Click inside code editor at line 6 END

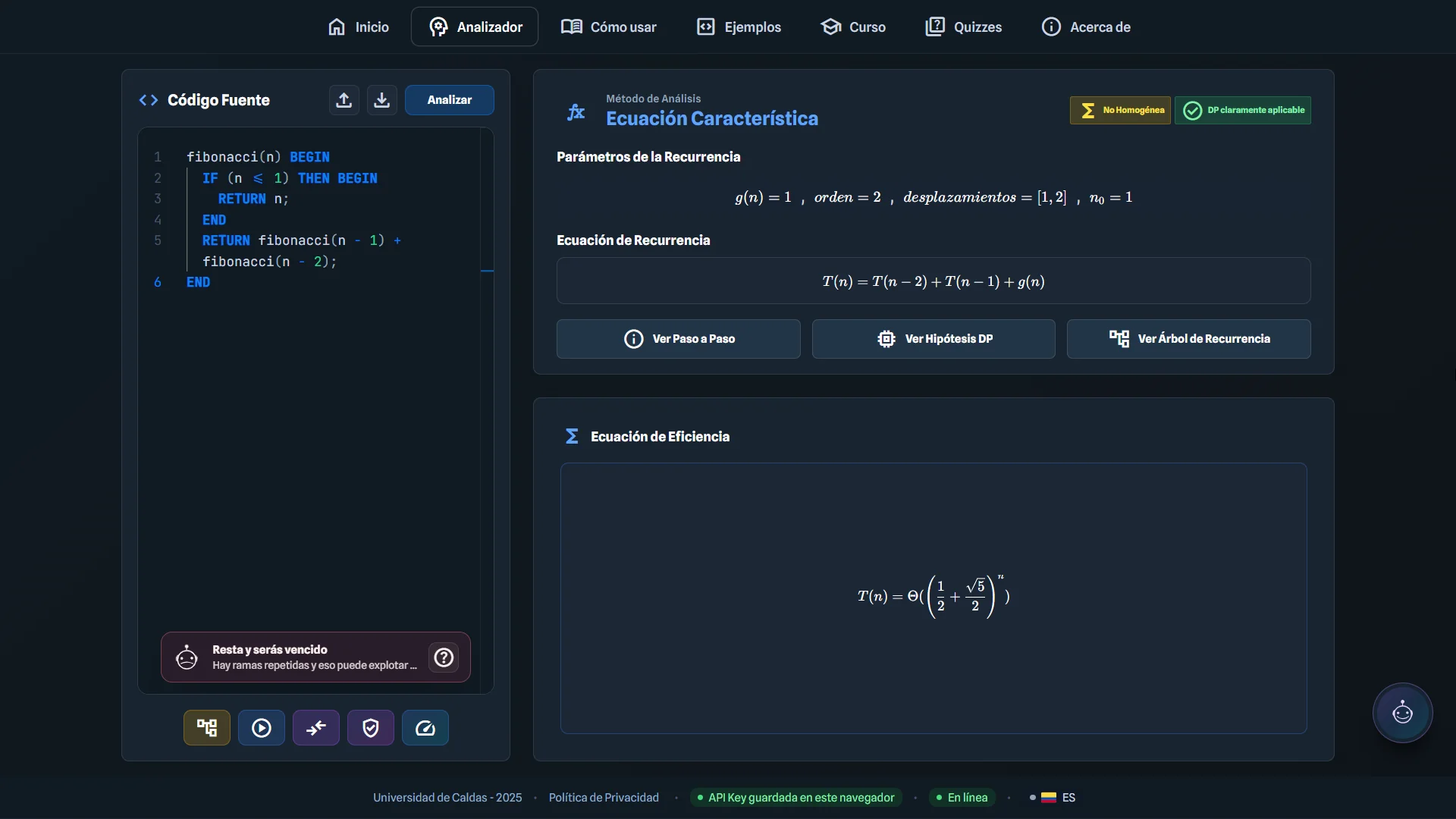point(199,282)
